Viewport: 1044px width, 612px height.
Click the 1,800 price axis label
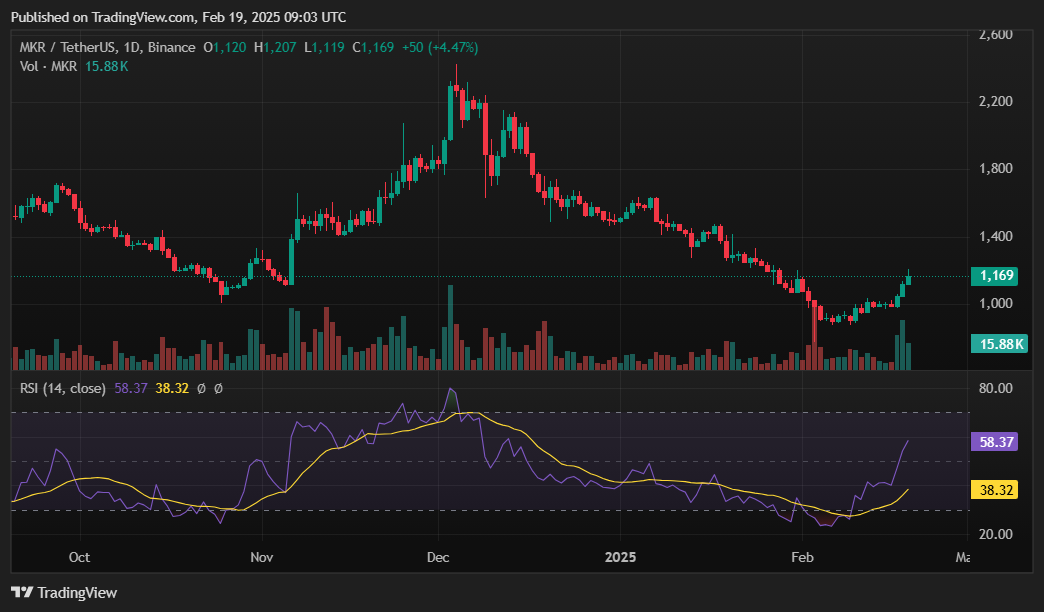point(995,168)
